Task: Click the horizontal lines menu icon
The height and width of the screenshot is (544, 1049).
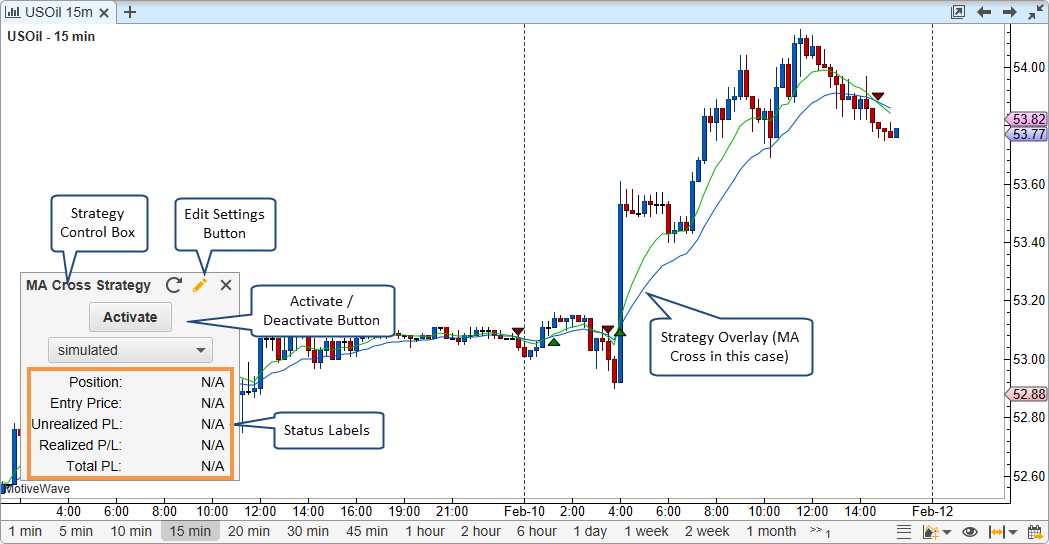Action: click(904, 531)
